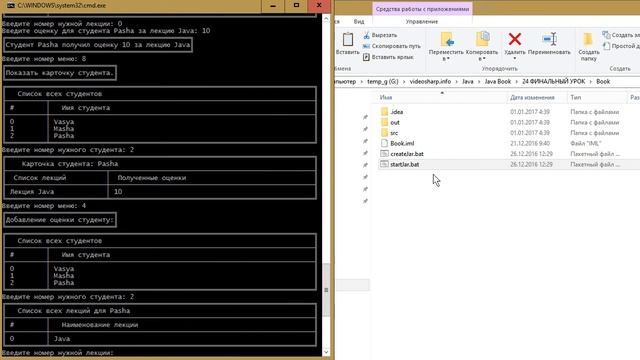Select the startJar.bat file
This screenshot has height=360, width=640.
pyautogui.click(x=404, y=164)
